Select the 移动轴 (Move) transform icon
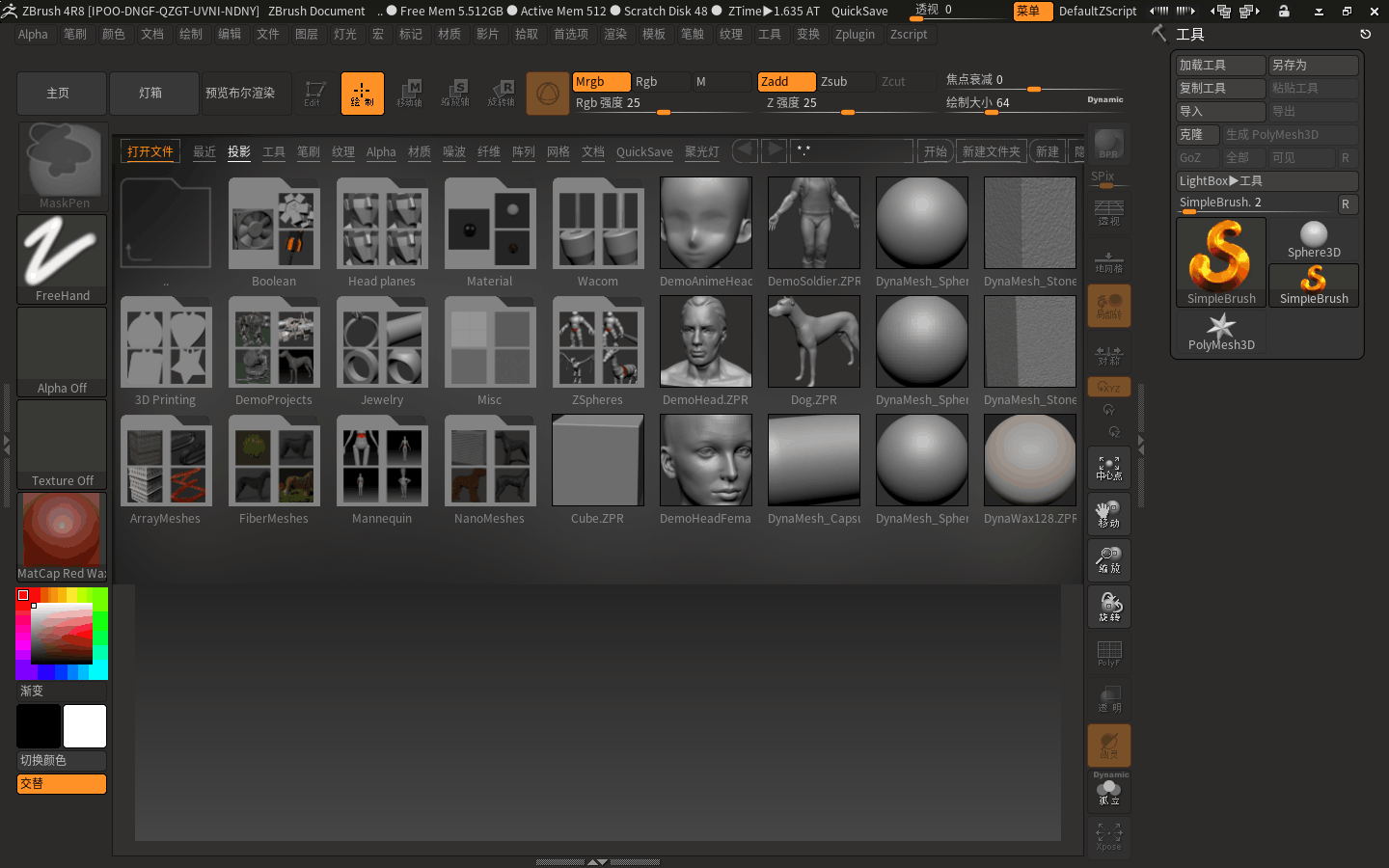Viewport: 1389px width, 868px height. click(409, 94)
